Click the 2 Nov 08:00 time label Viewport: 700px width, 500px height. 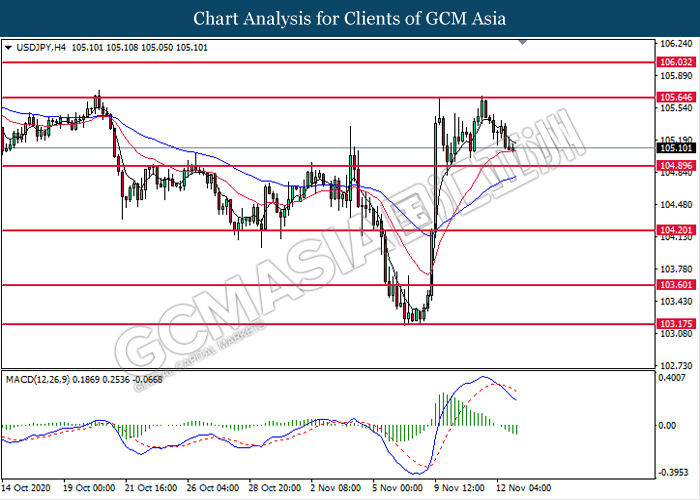pyautogui.click(x=336, y=488)
